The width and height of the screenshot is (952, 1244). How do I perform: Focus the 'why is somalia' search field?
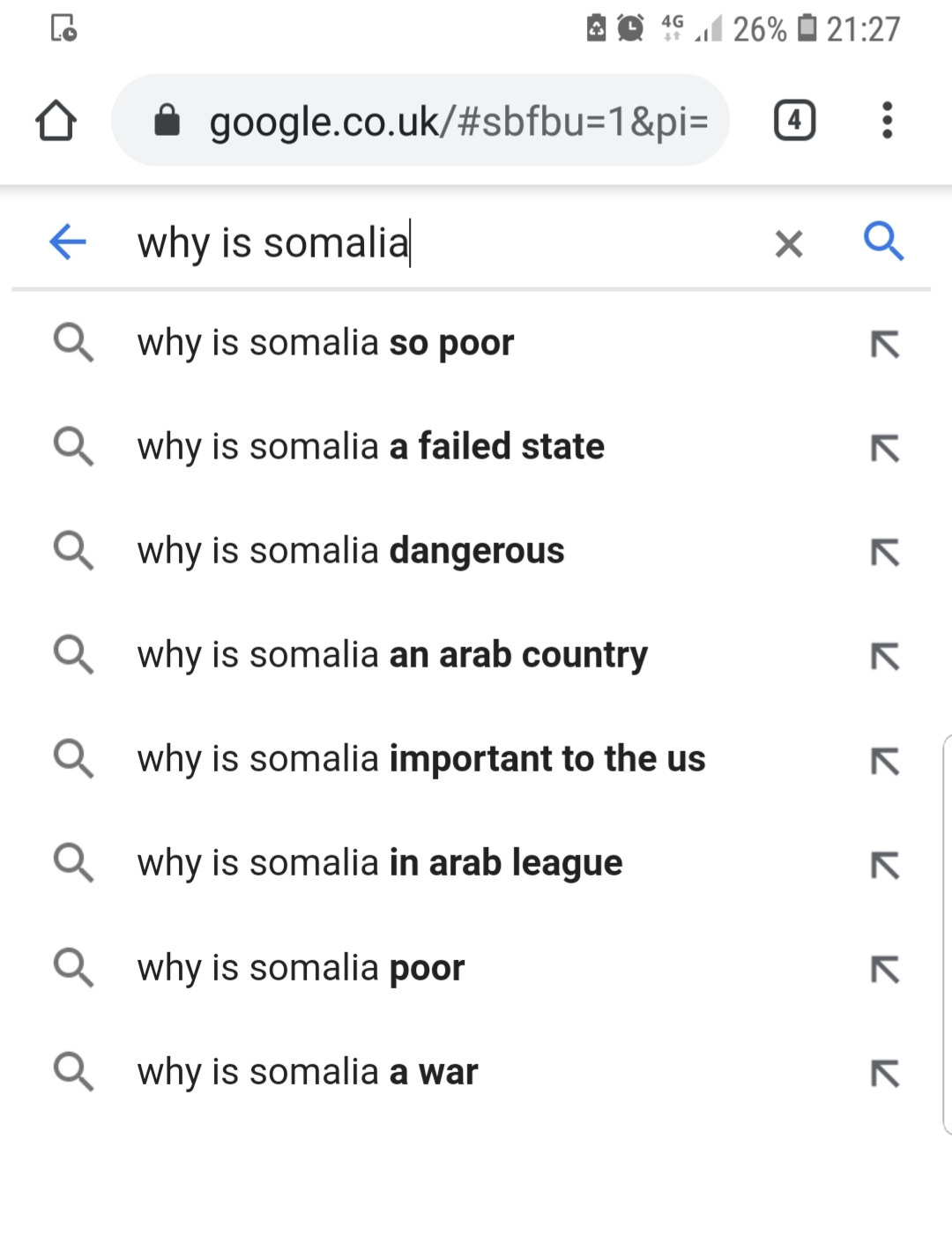click(441, 243)
